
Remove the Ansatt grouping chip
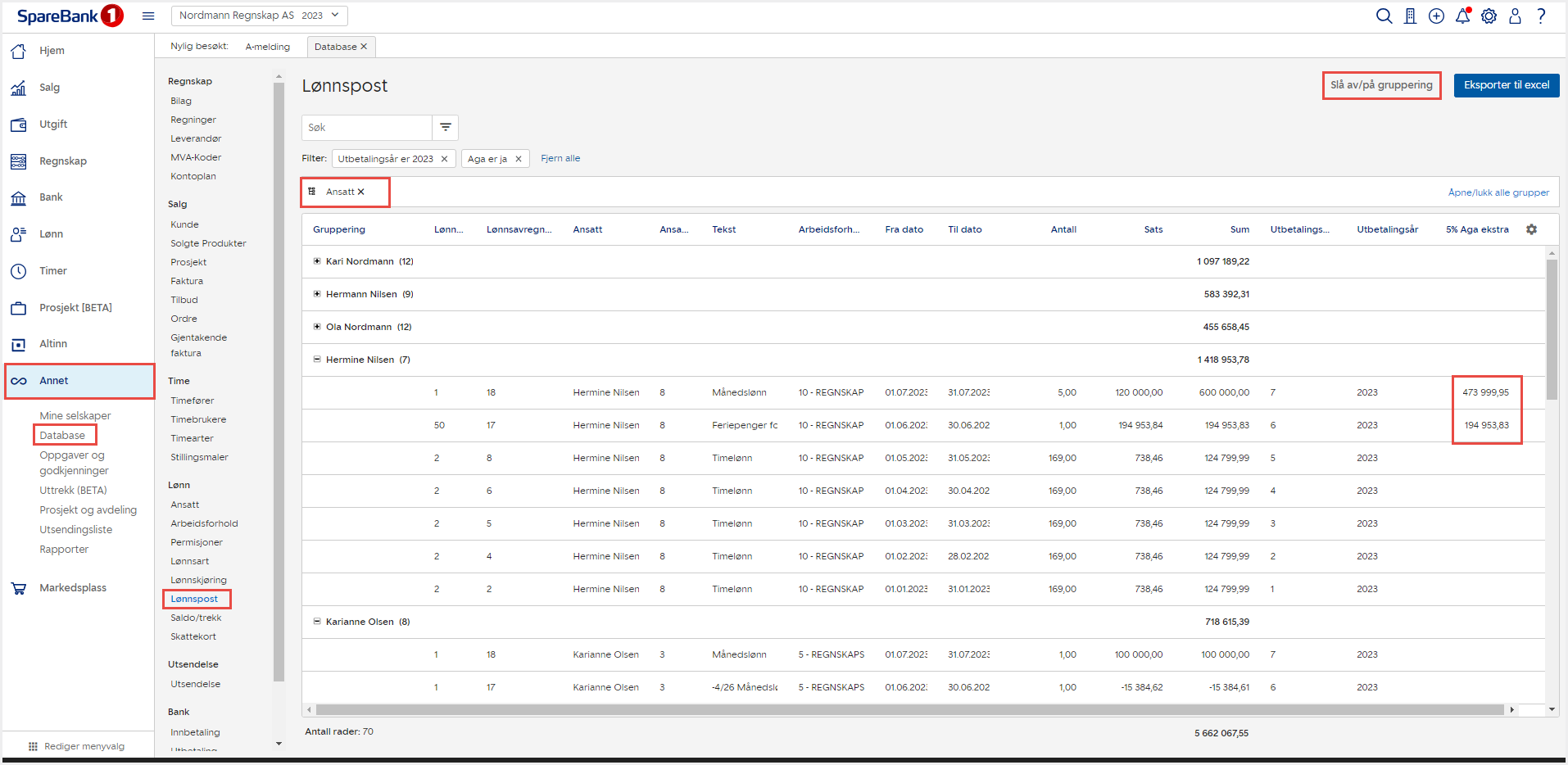360,192
